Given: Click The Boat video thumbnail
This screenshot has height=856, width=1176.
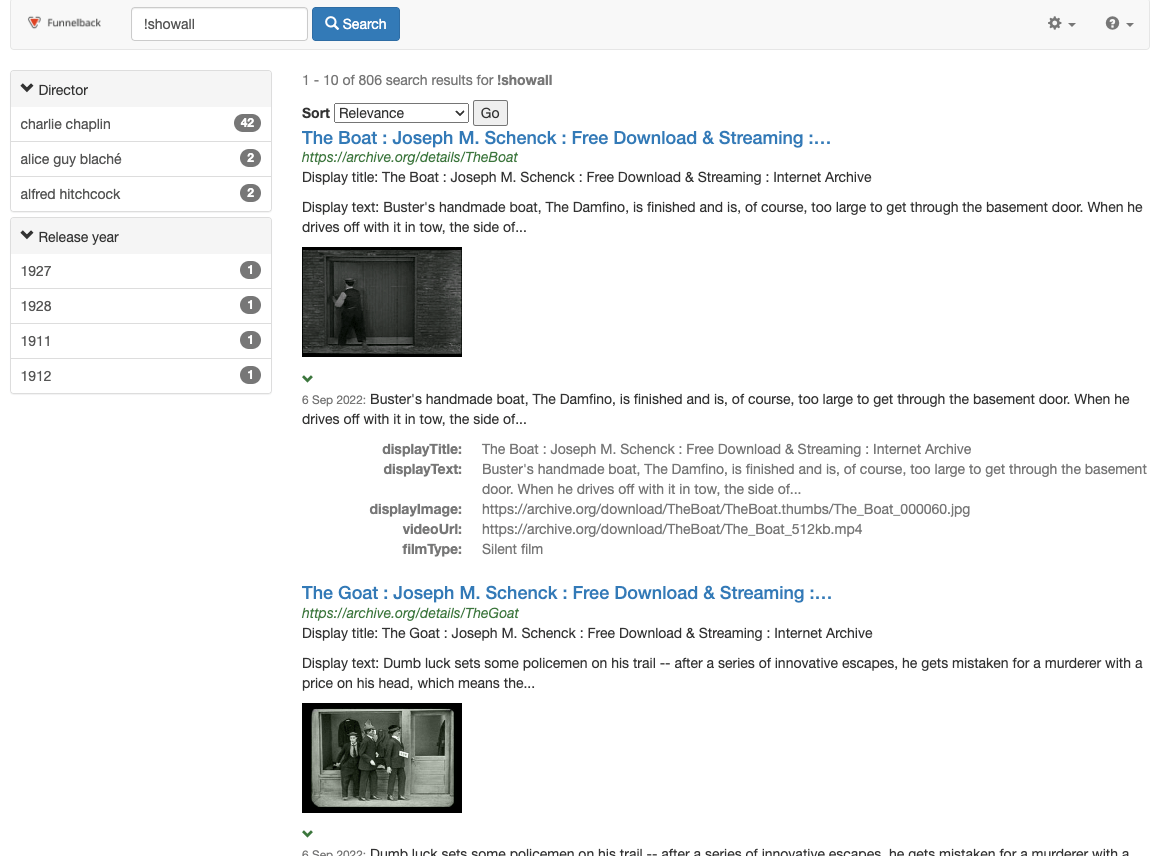Looking at the screenshot, I should pos(382,302).
